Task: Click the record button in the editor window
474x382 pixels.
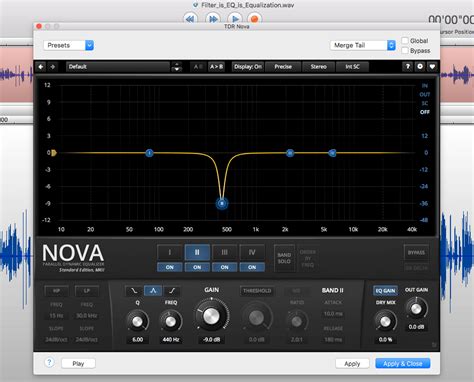Action: [254, 19]
